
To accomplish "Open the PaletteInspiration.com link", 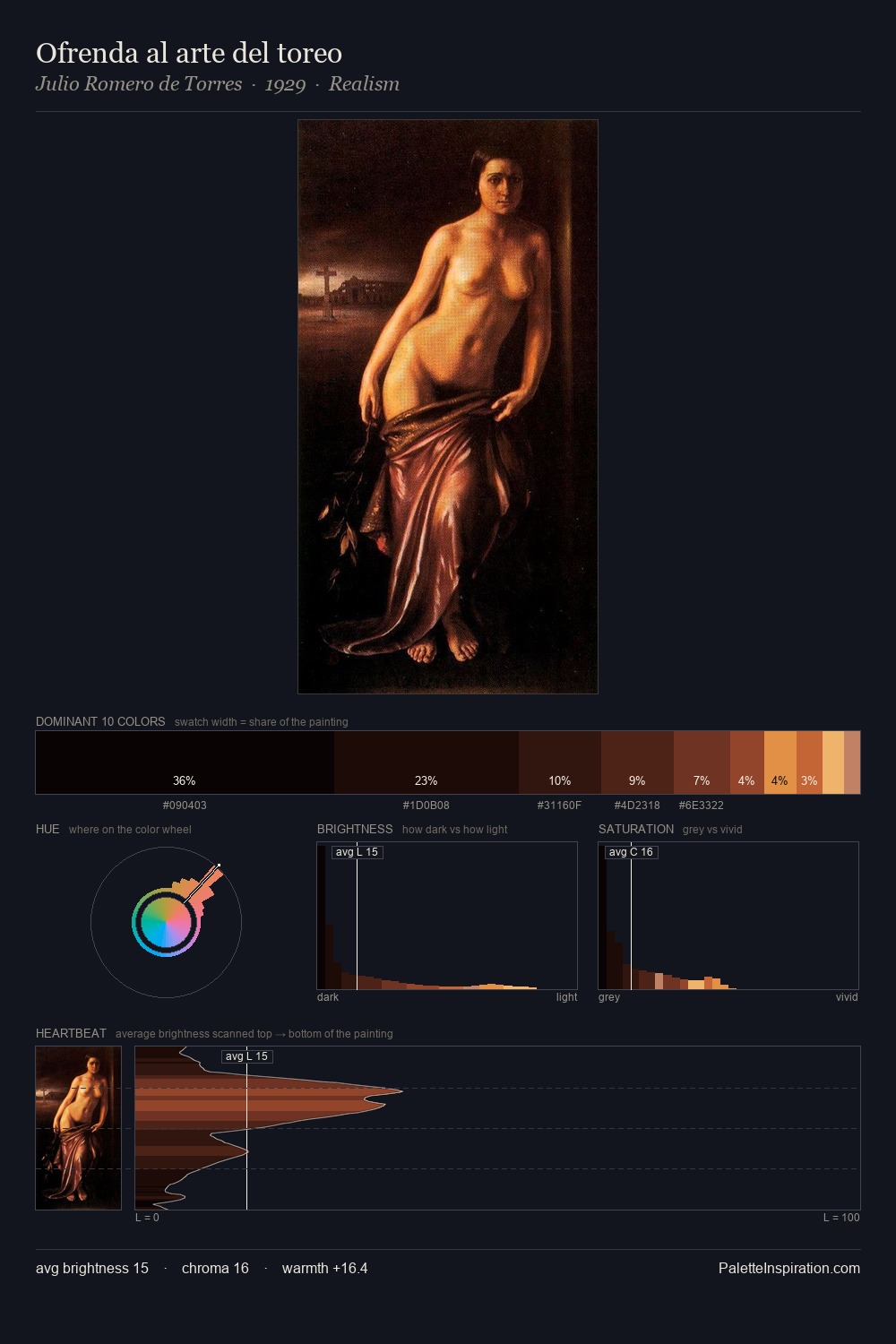I will [x=789, y=1268].
